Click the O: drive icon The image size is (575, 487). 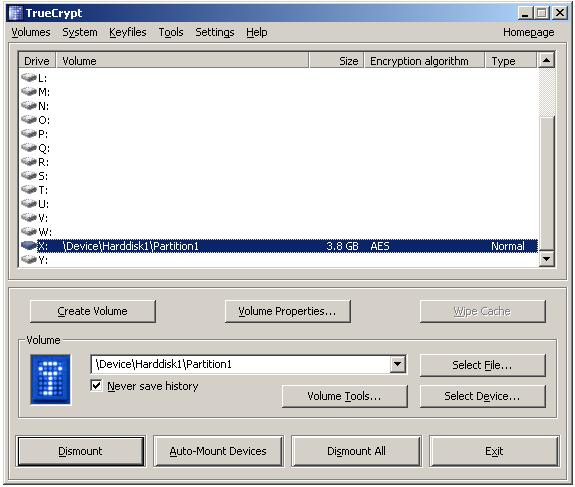click(29, 119)
